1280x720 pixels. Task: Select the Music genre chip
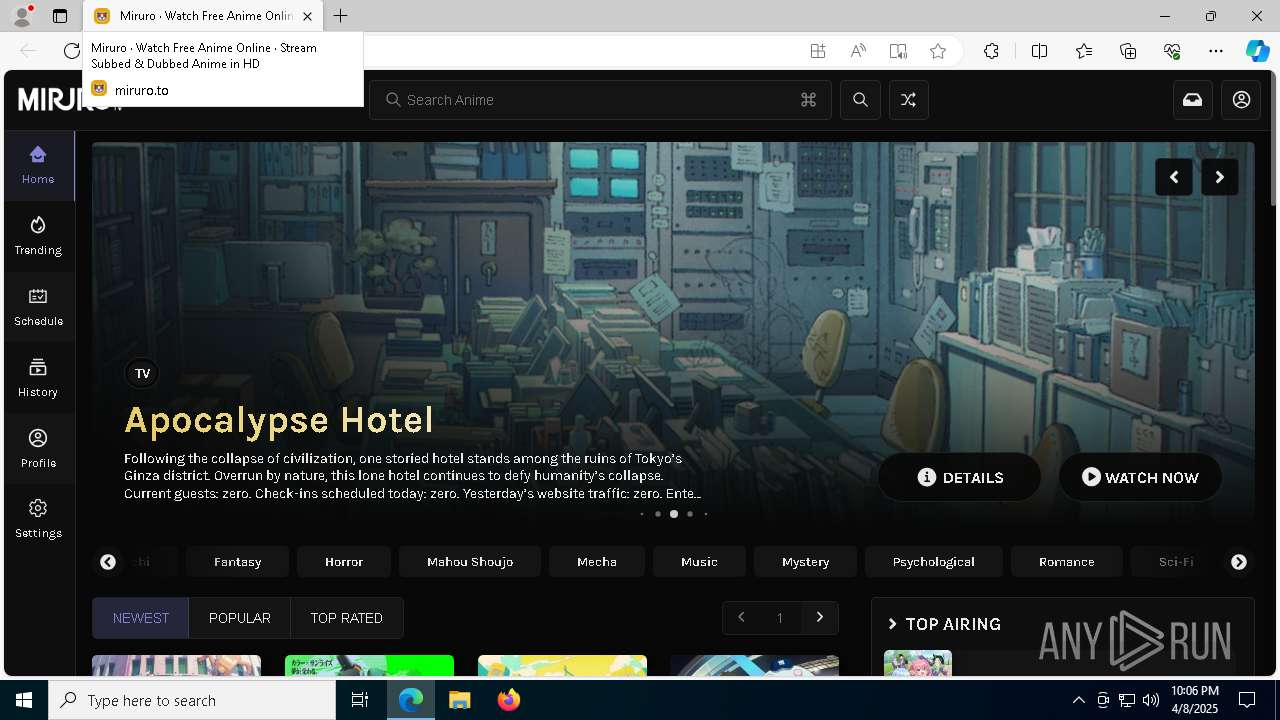(699, 562)
